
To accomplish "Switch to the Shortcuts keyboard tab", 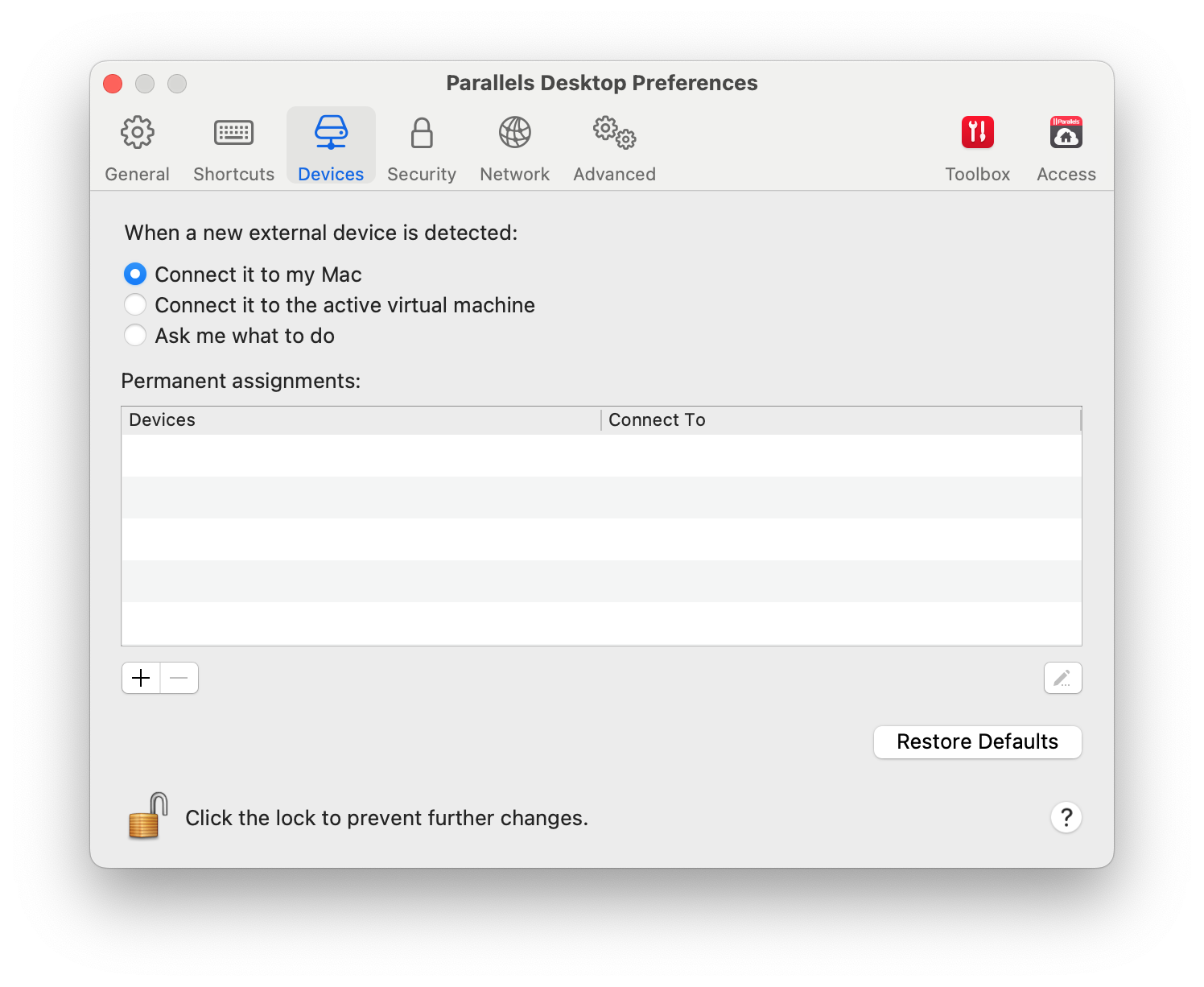I will [233, 147].
